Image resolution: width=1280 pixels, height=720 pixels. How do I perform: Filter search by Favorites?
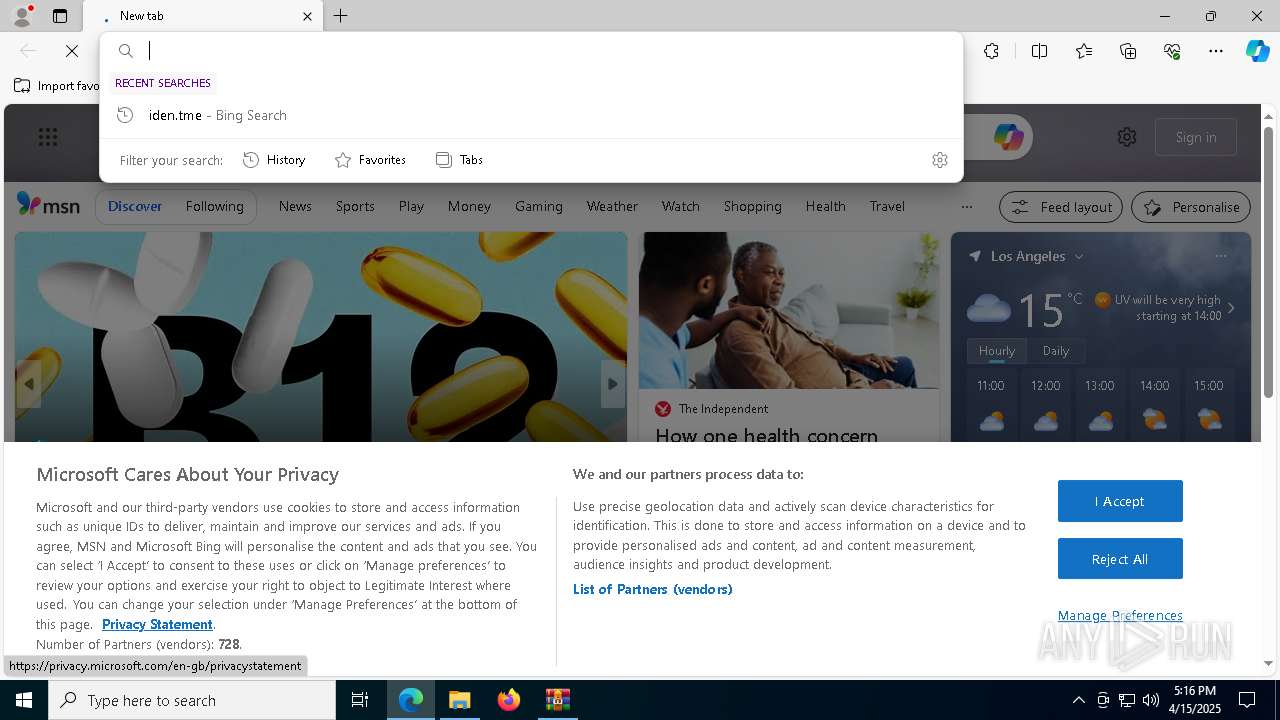coord(370,160)
